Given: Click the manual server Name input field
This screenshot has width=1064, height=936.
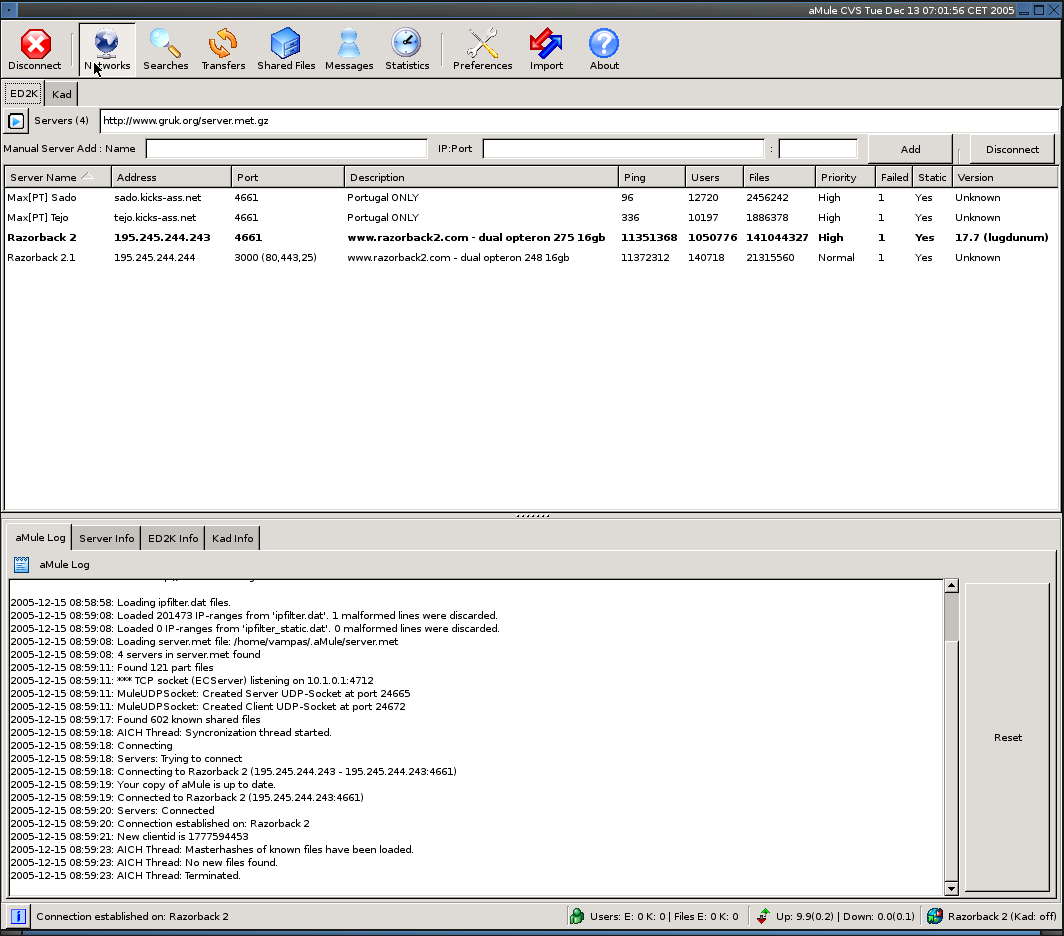Looking at the screenshot, I should click(x=286, y=149).
